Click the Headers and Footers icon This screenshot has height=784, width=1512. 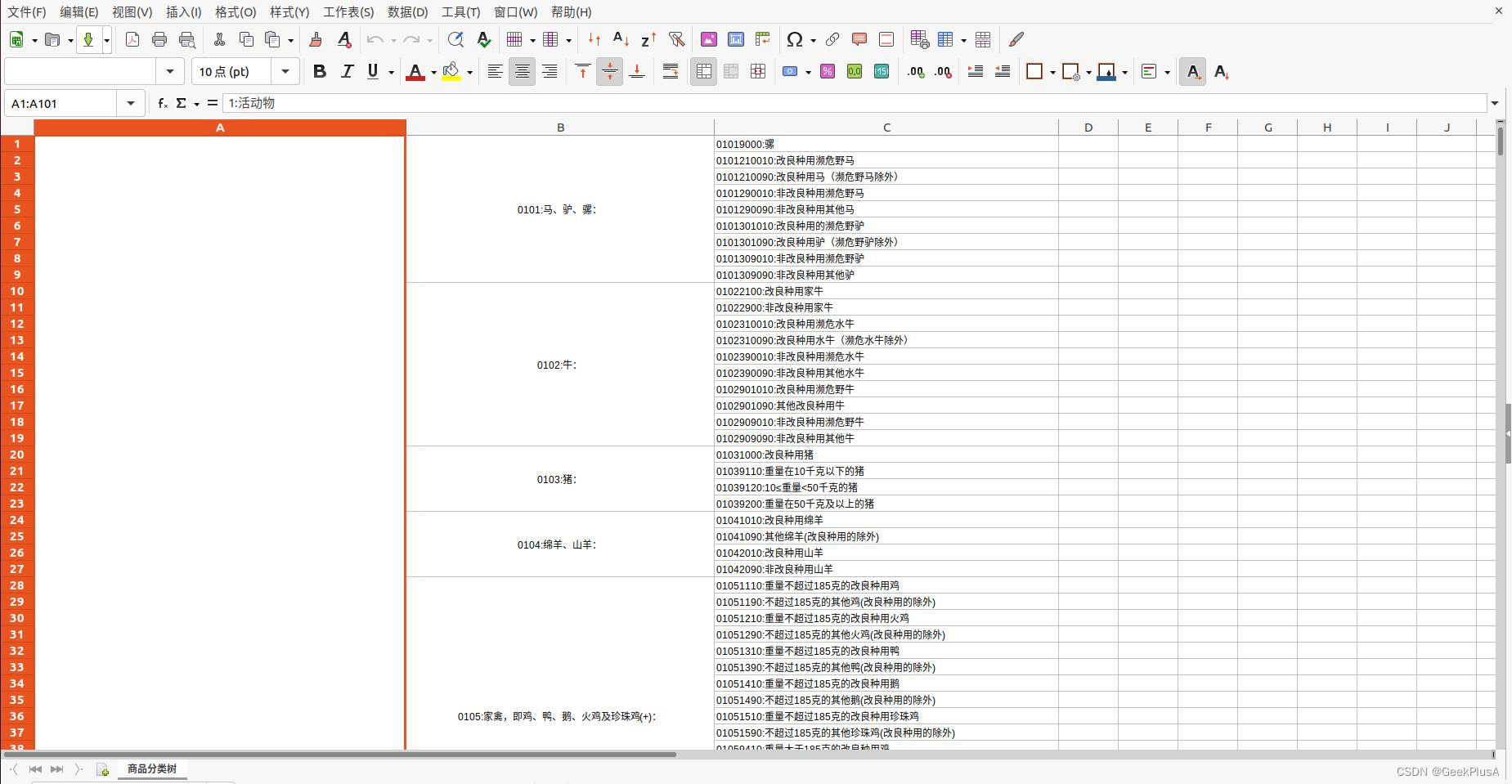point(886,39)
